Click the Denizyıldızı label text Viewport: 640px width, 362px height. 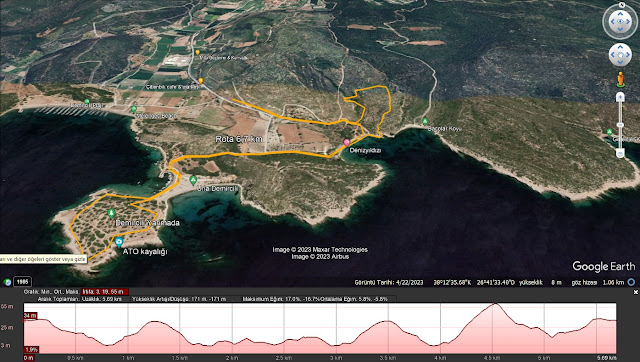click(365, 150)
